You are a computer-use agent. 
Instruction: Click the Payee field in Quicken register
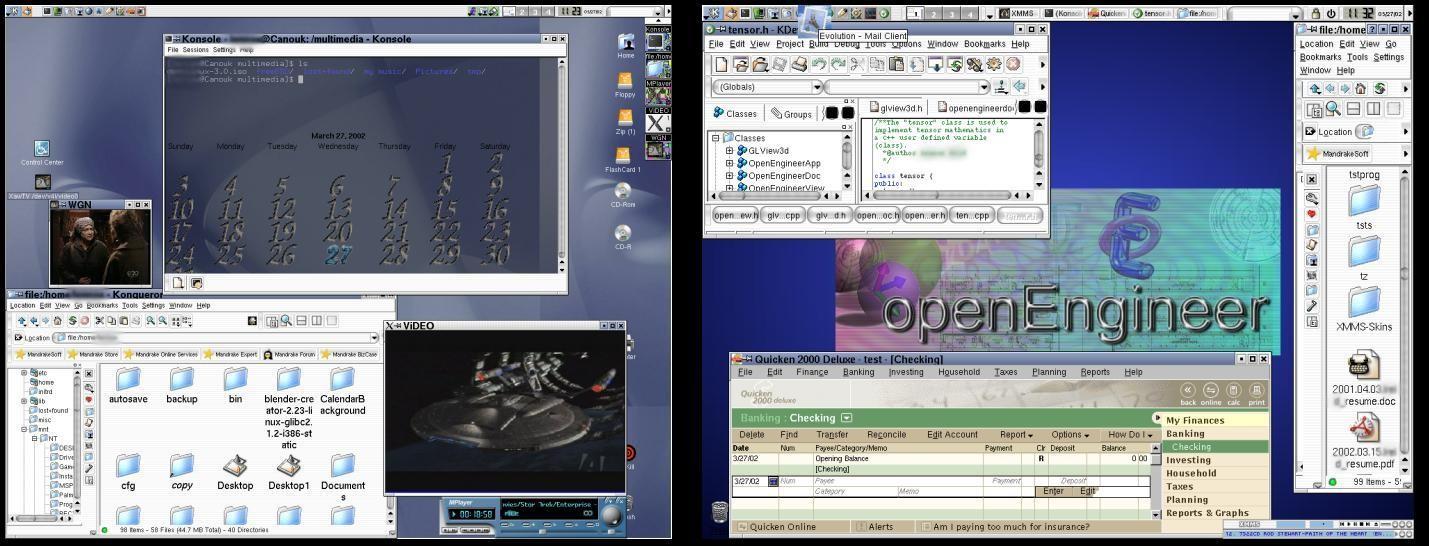900,482
